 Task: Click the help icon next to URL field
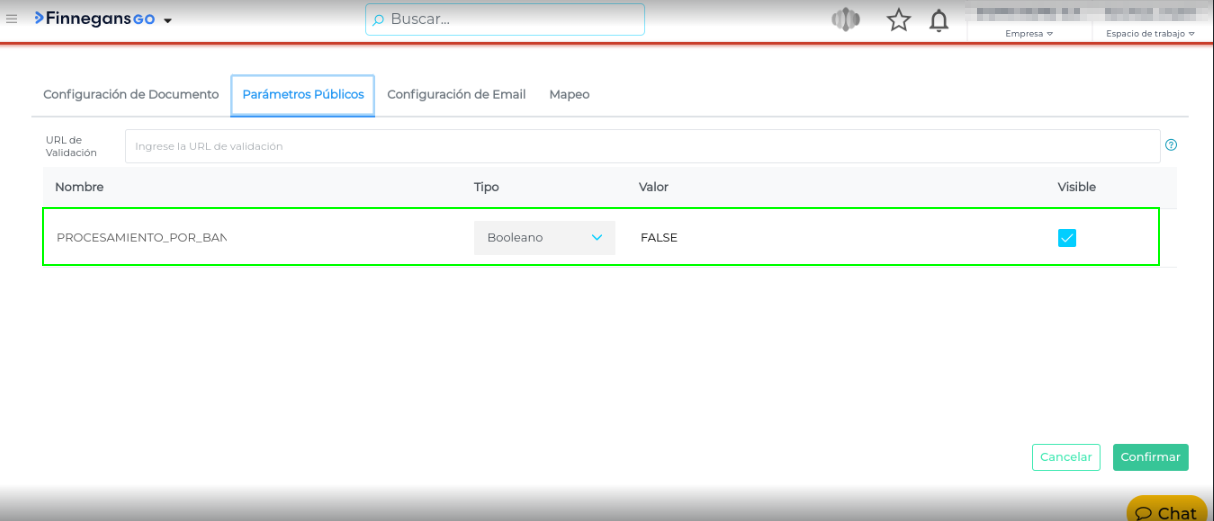[1171, 145]
